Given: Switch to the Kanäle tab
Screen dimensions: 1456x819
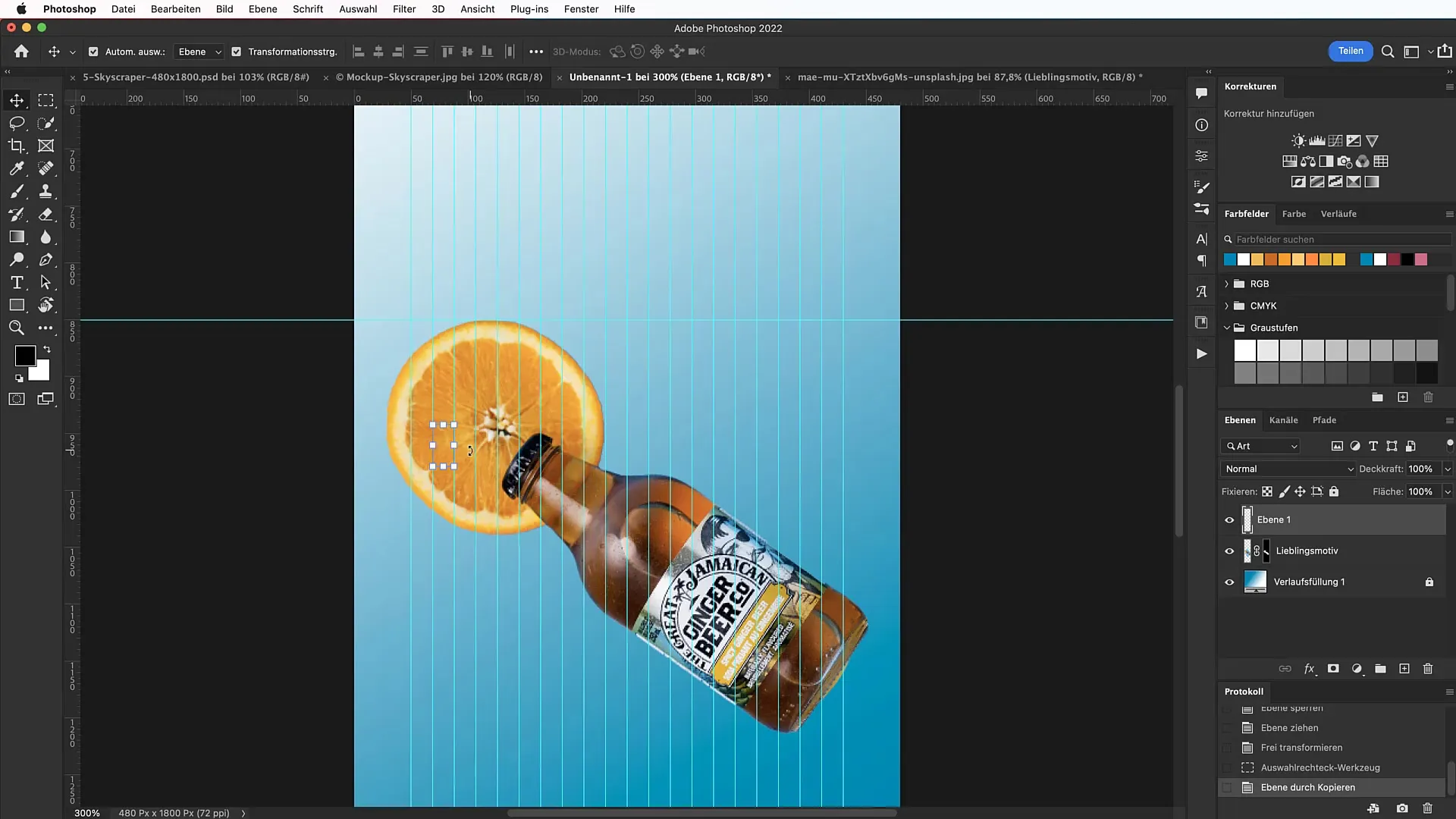Looking at the screenshot, I should (x=1283, y=420).
